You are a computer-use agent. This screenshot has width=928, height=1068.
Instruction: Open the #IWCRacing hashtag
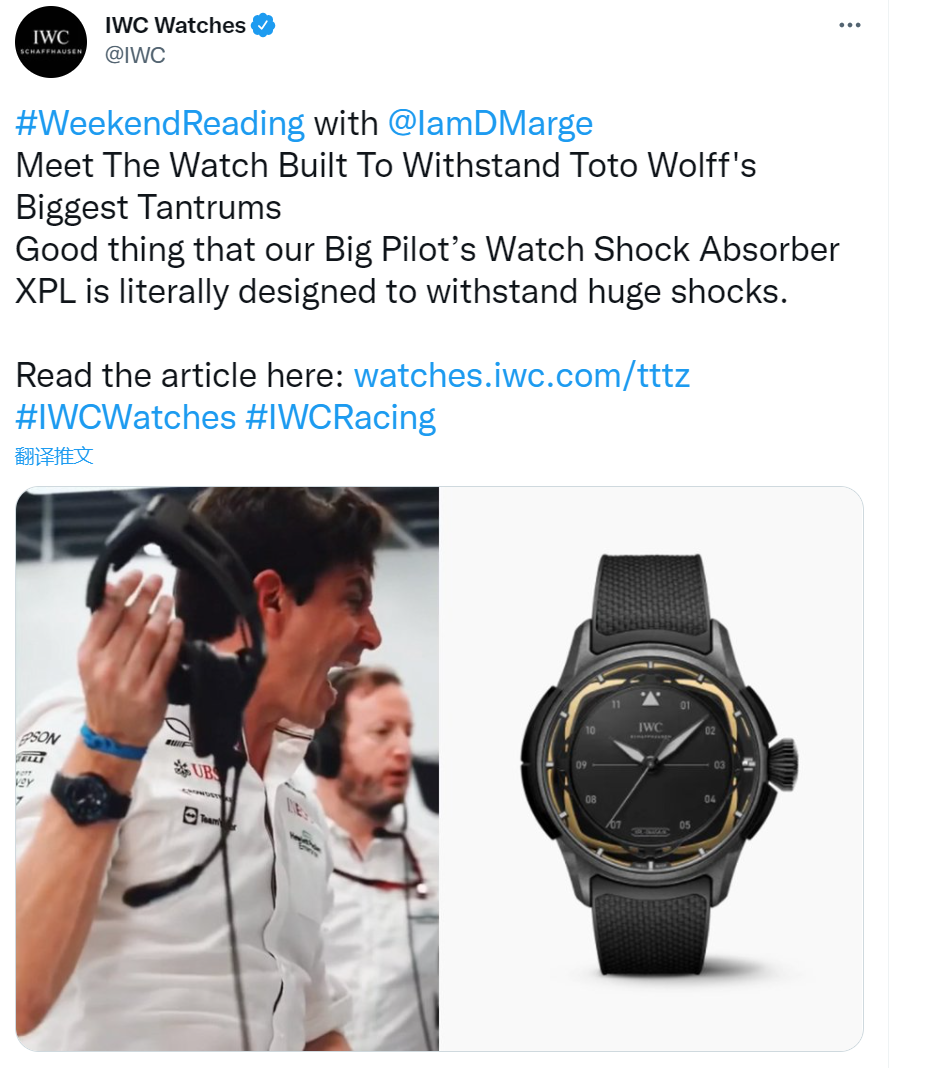[x=341, y=418]
